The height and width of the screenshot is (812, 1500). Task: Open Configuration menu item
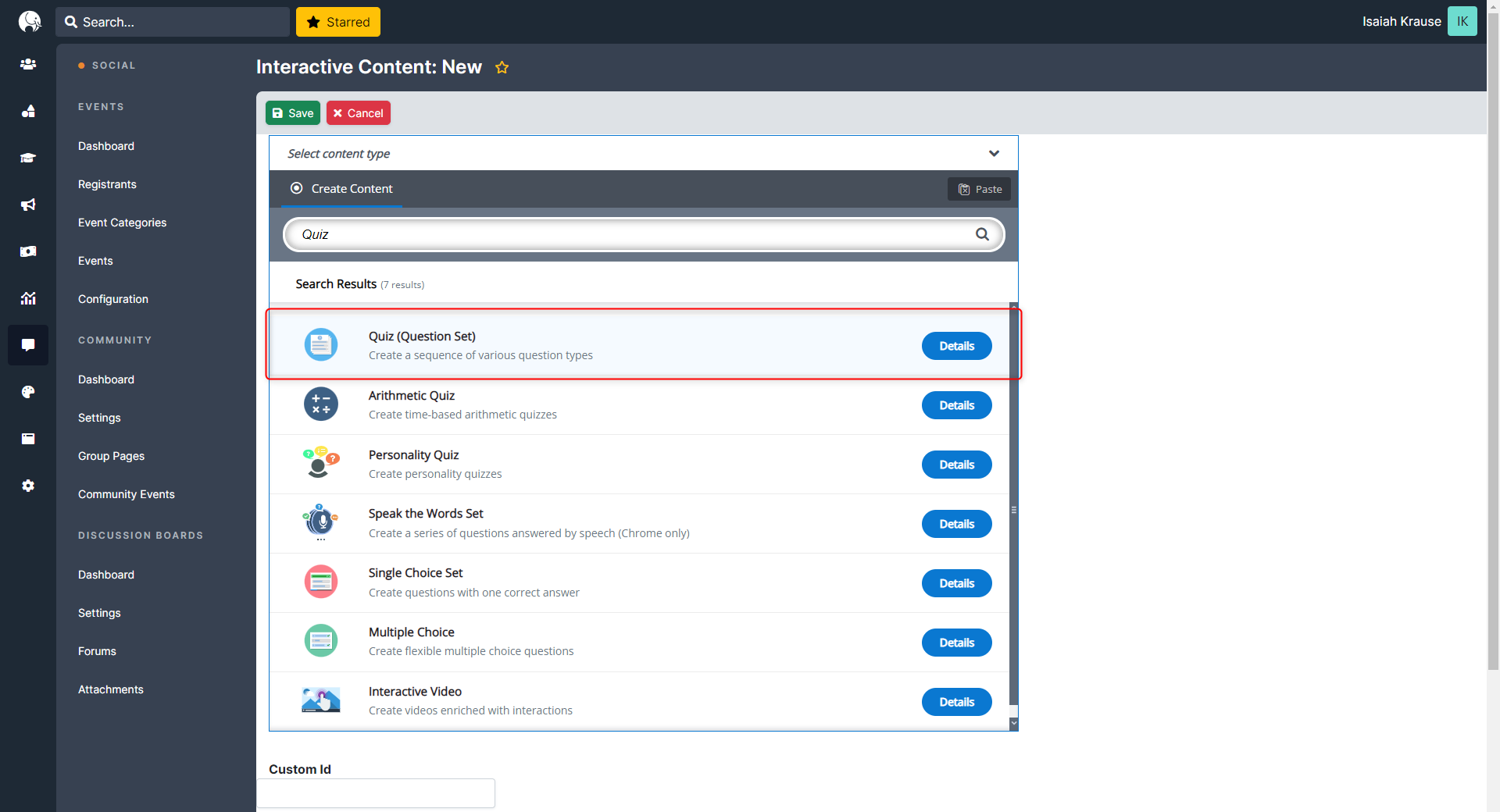[113, 299]
